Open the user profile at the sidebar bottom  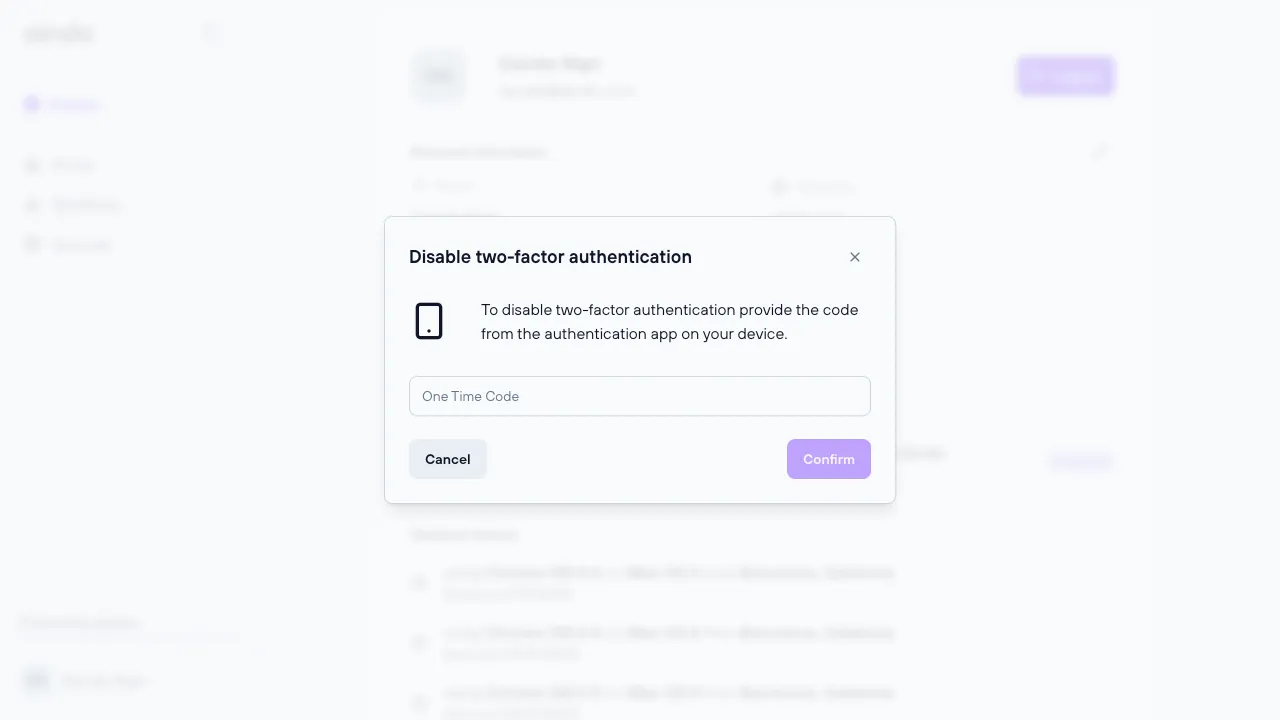coord(85,680)
